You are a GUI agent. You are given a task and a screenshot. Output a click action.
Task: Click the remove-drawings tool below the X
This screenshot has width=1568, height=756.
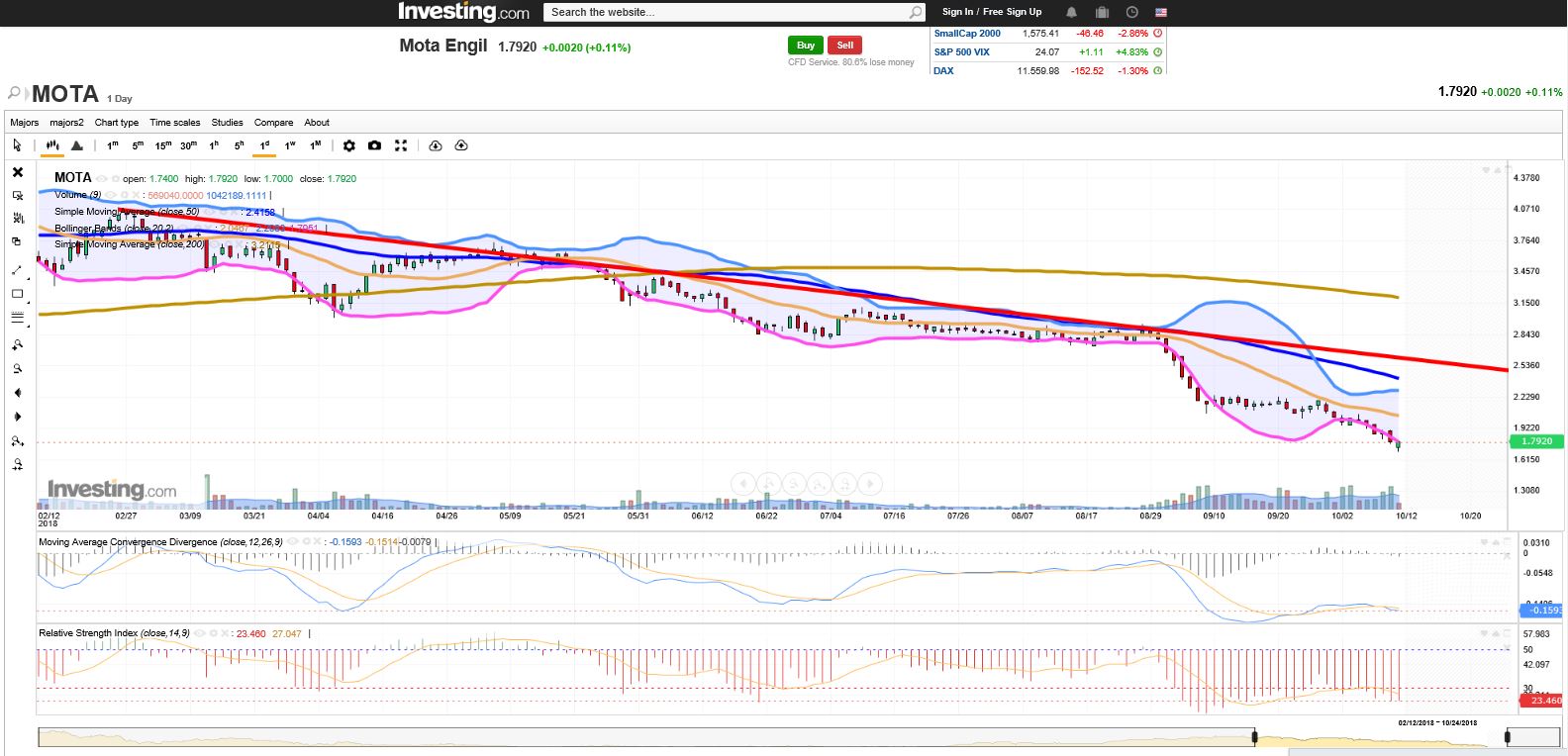click(x=18, y=195)
